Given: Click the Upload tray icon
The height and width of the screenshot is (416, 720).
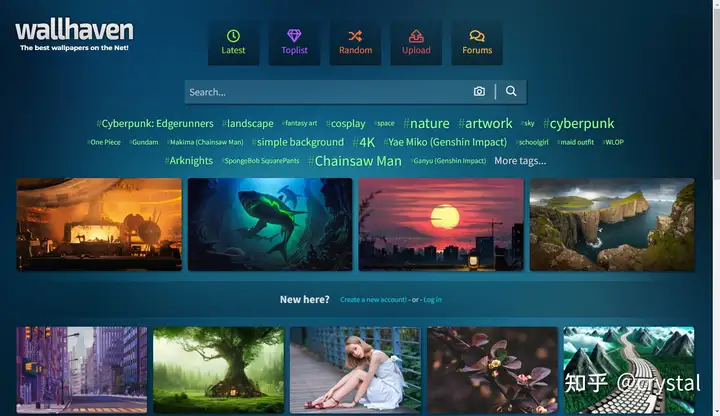Looking at the screenshot, I should (x=416, y=36).
